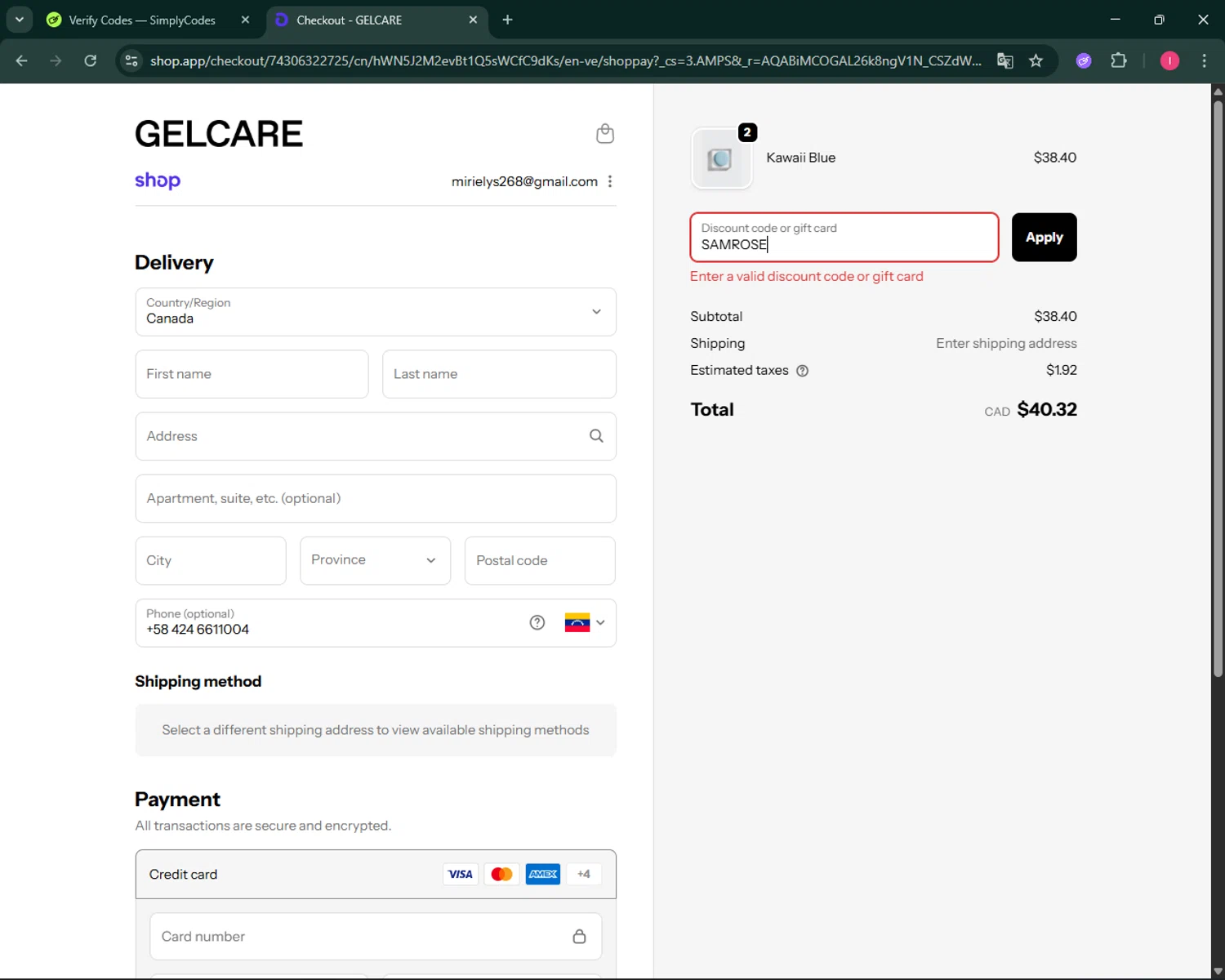
Task: Click into the Address field
Action: pos(376,436)
